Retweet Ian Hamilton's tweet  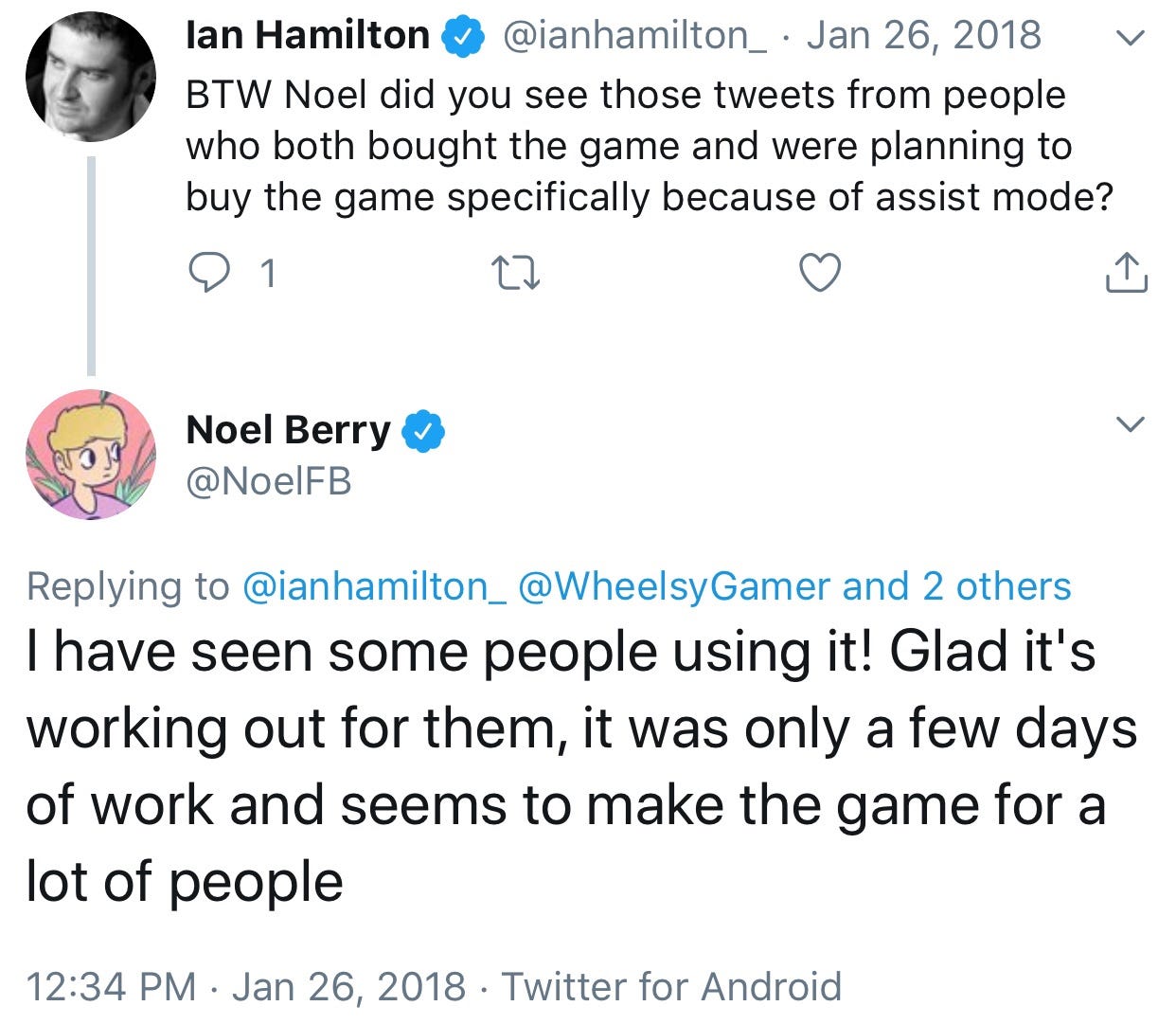[517, 274]
